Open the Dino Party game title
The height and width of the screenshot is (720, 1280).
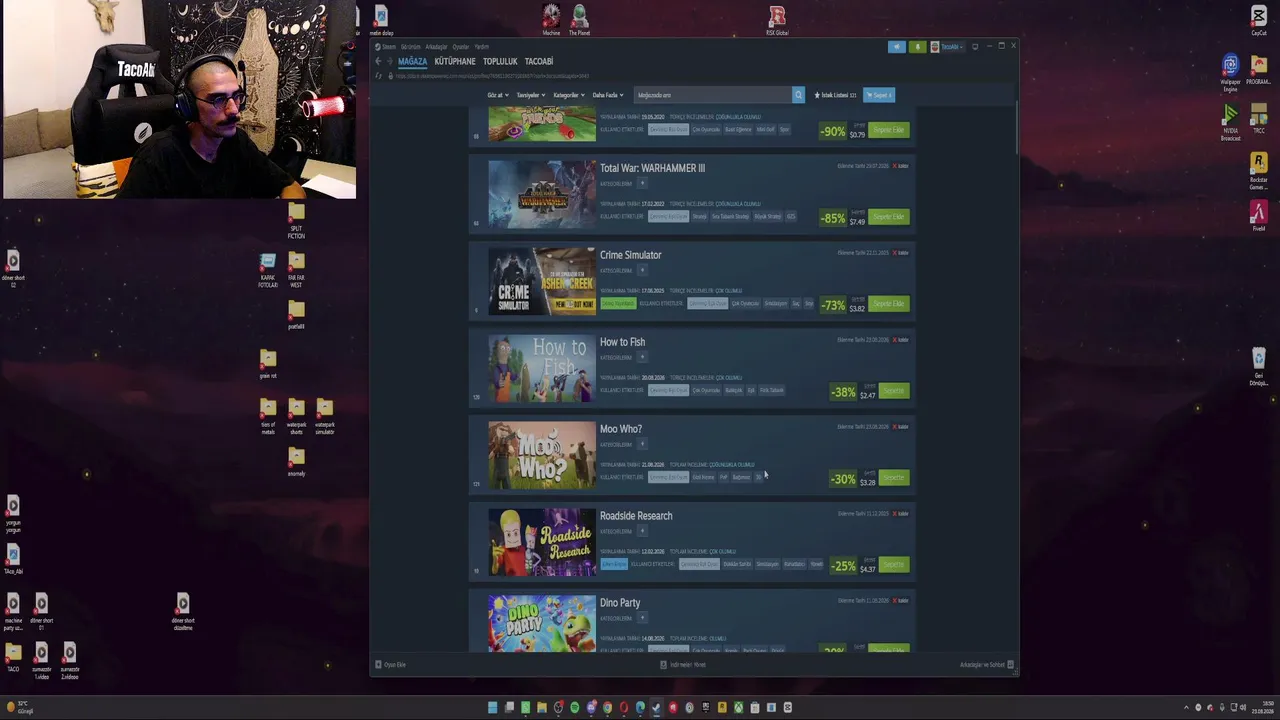click(620, 603)
